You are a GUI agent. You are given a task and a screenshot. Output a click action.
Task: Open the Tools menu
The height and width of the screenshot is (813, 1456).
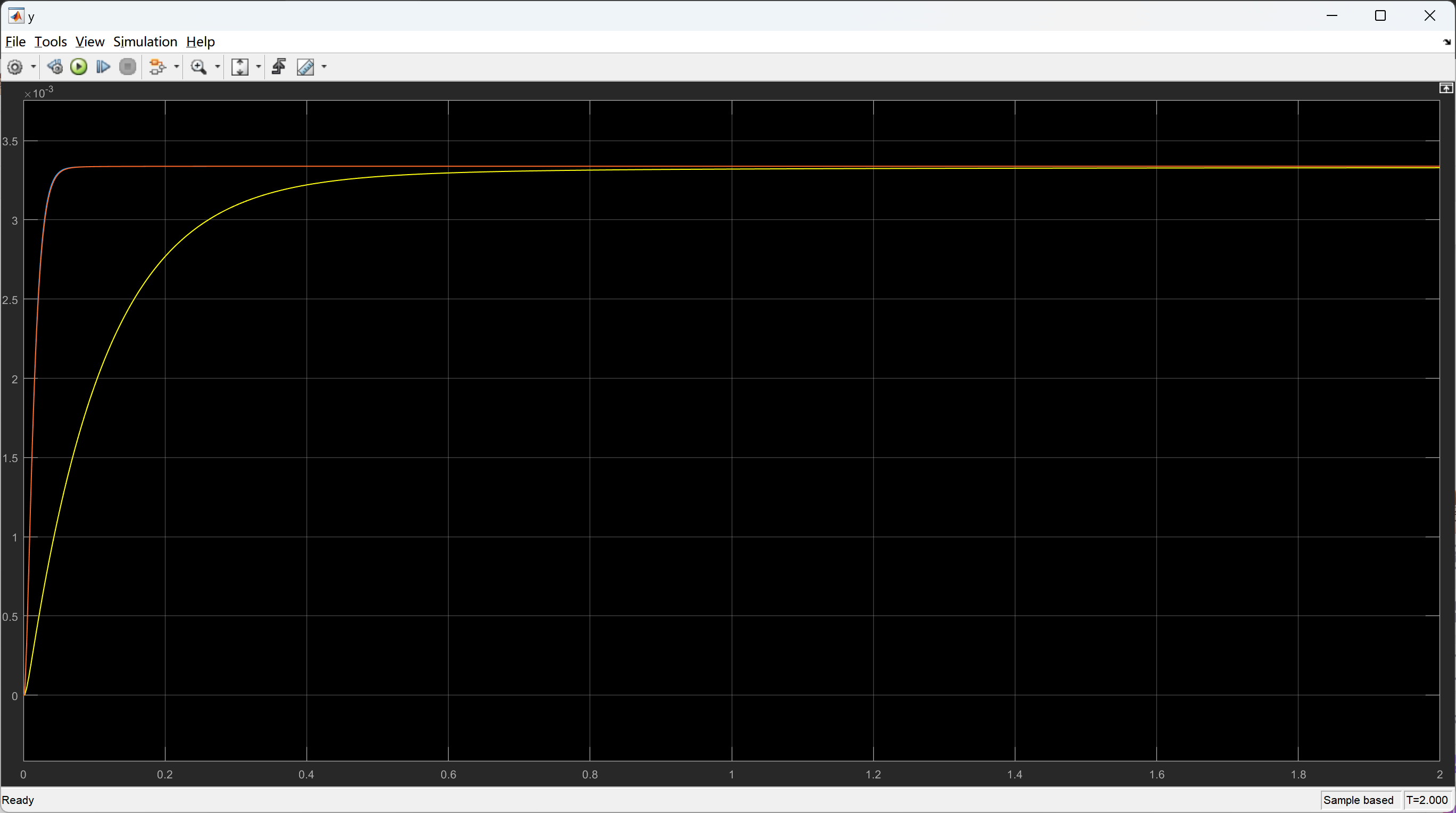pos(51,42)
